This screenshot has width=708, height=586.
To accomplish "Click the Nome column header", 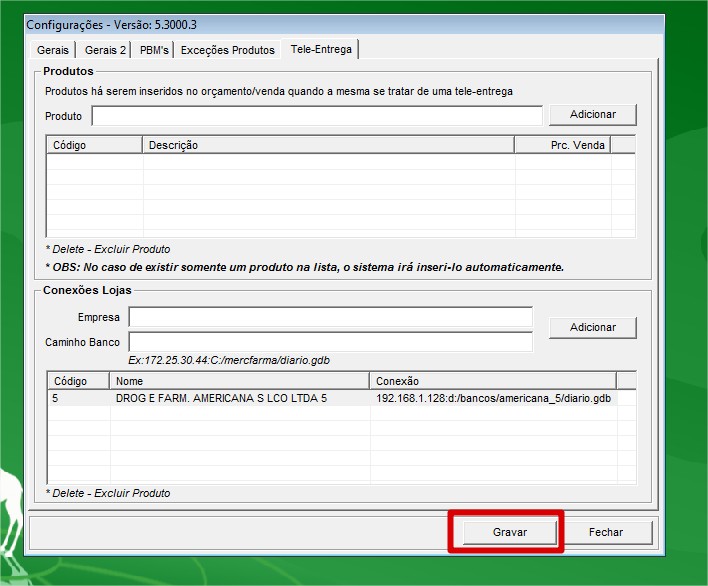I will [238, 381].
